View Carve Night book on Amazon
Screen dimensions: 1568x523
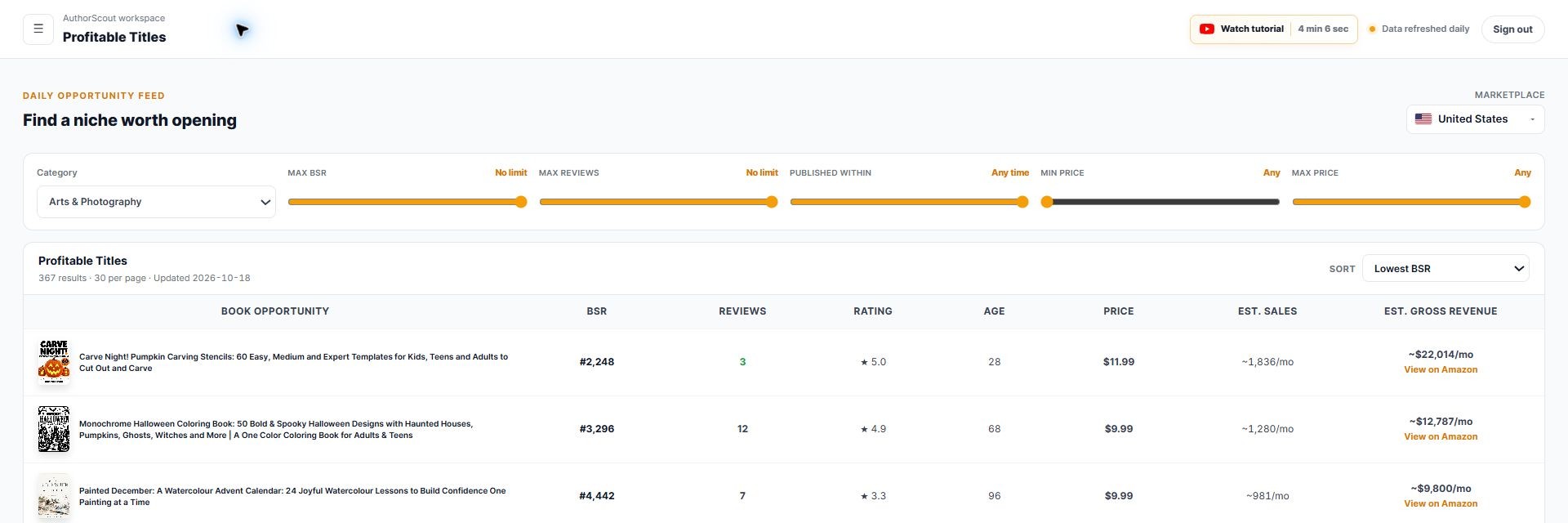(x=1441, y=370)
